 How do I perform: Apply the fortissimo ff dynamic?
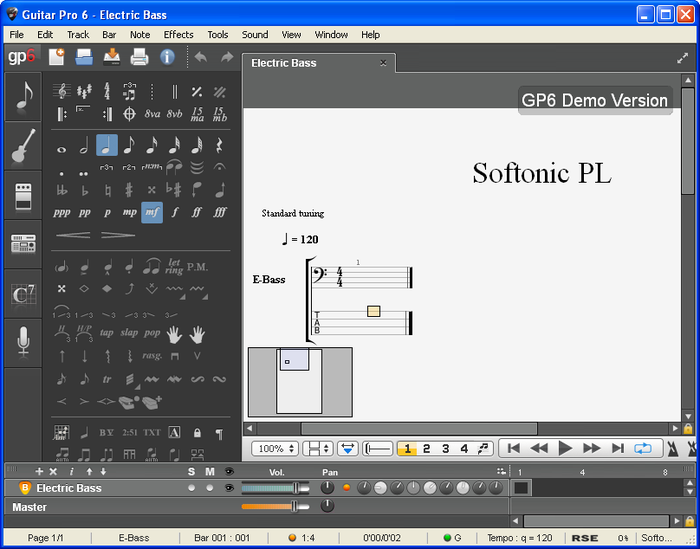[x=196, y=212]
